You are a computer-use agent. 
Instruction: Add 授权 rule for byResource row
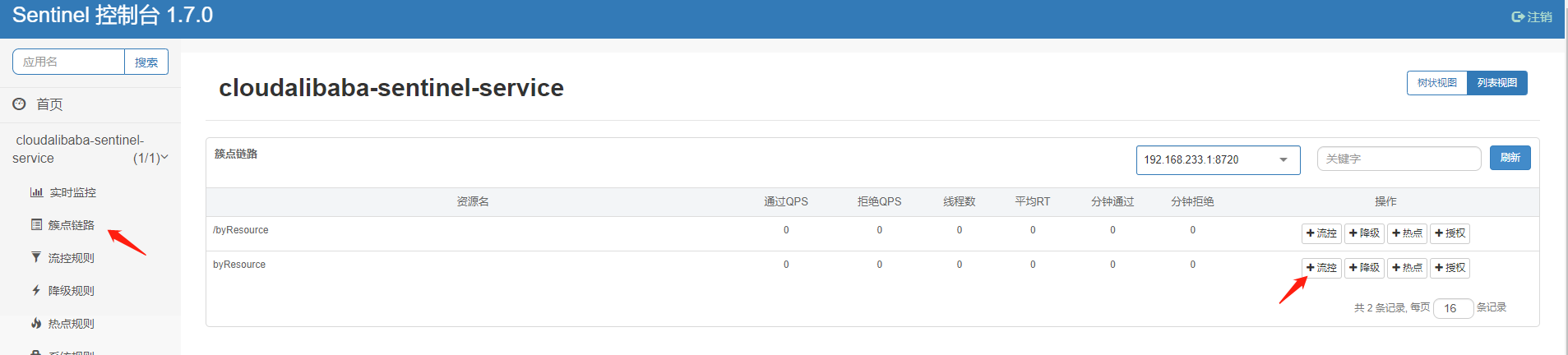click(1450, 268)
